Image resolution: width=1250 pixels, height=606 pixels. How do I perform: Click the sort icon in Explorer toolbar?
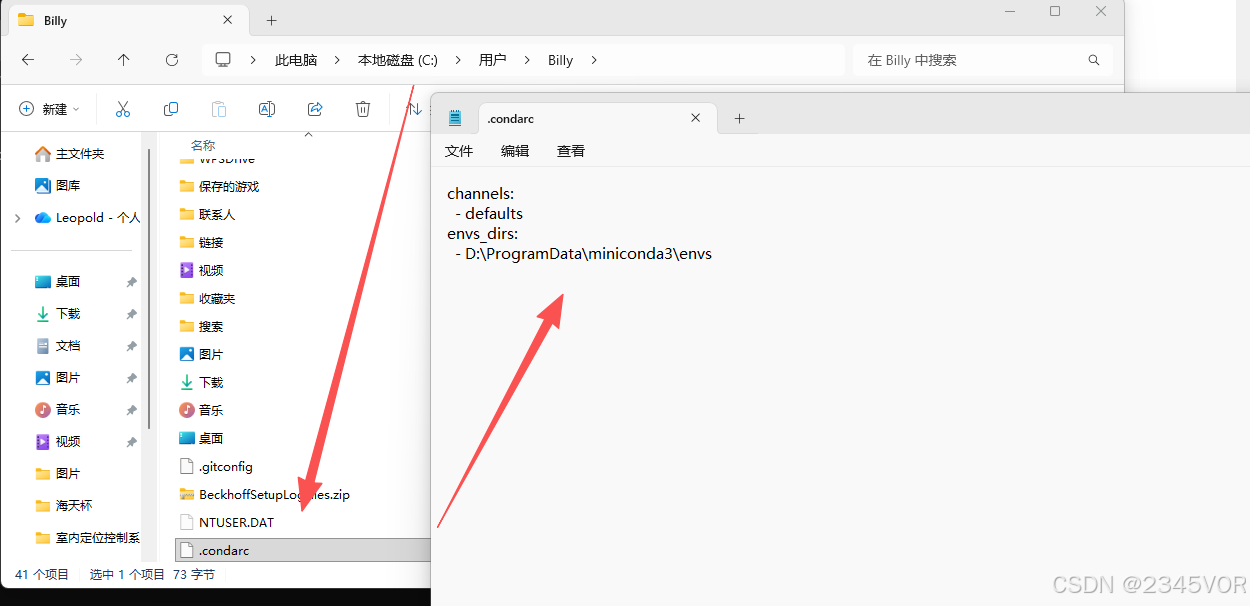pyautogui.click(x=414, y=109)
